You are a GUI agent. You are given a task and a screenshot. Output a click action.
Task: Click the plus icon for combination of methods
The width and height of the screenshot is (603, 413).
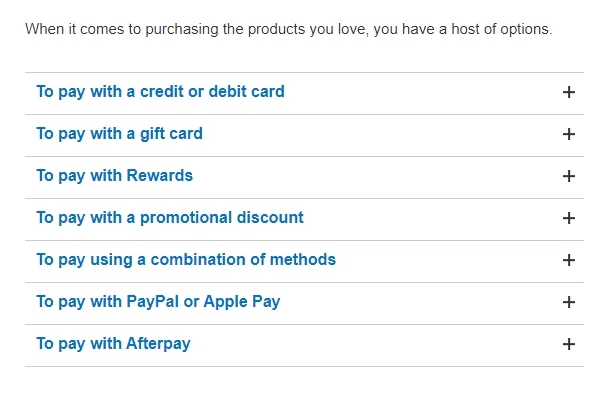(569, 260)
